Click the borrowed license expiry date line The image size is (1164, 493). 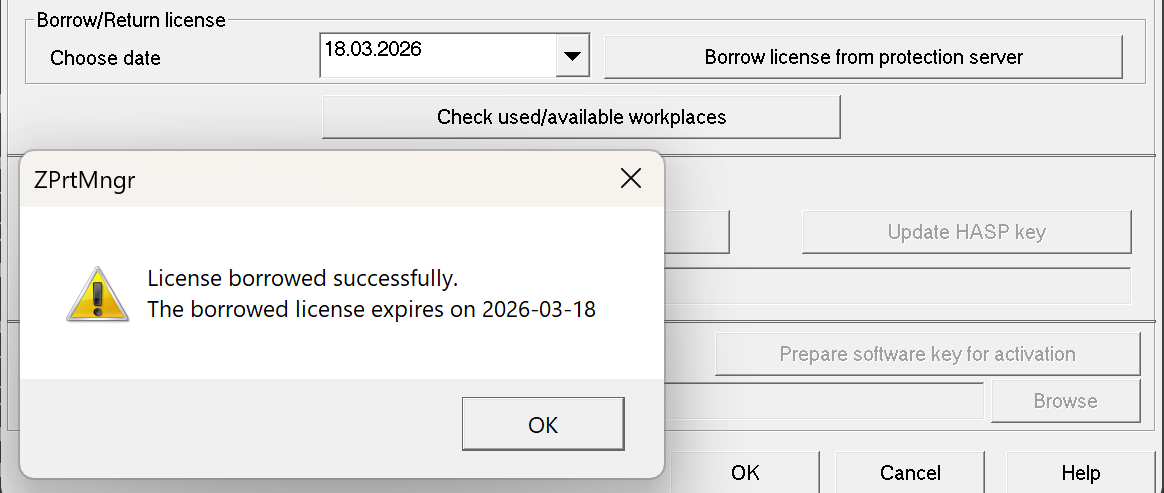(371, 310)
